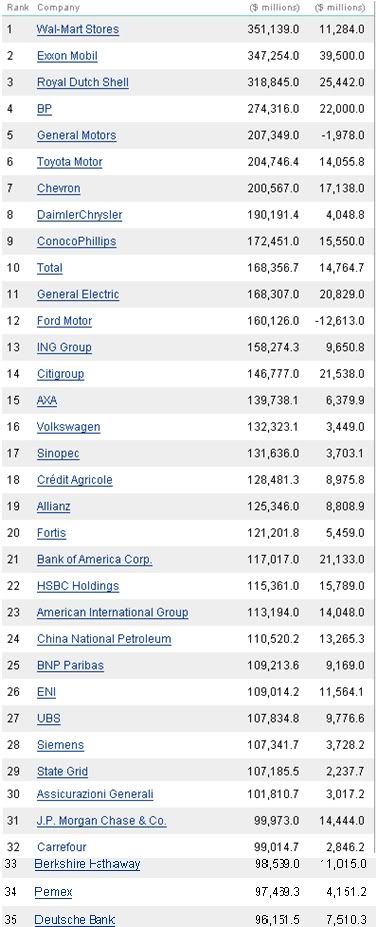Viewport: 376px width, 927px height.
Task: Open the ING Group link
Action: point(64,347)
